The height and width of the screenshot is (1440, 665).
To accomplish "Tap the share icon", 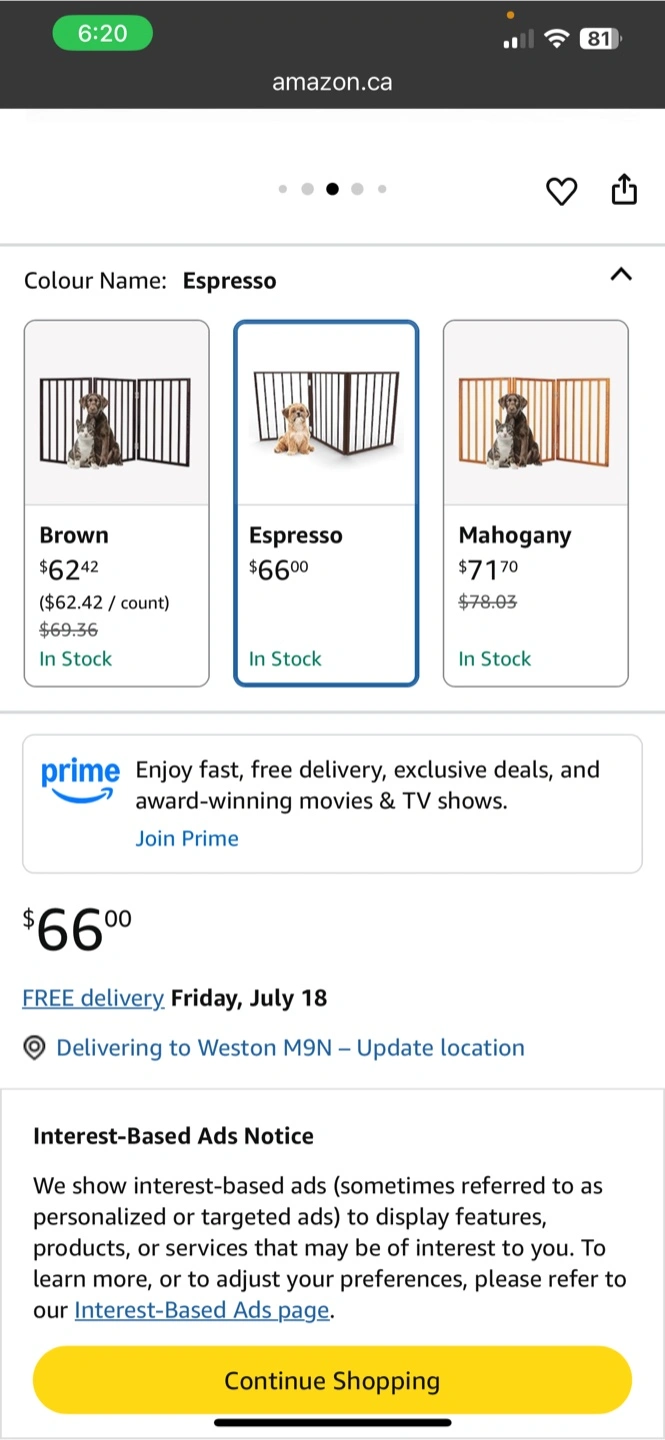I will pos(624,189).
